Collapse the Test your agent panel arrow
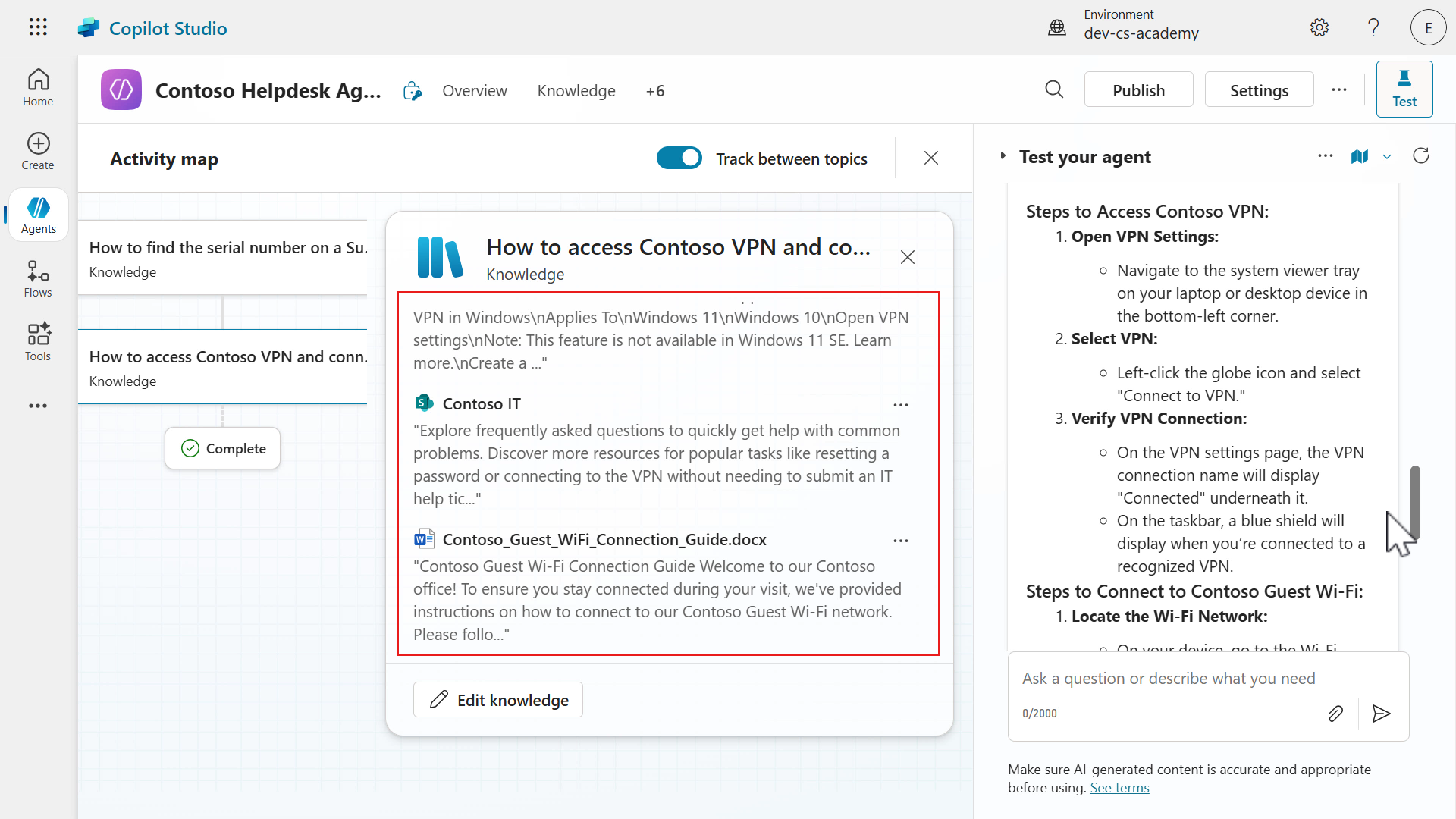Screen dimensions: 1456x819 (x=1003, y=156)
